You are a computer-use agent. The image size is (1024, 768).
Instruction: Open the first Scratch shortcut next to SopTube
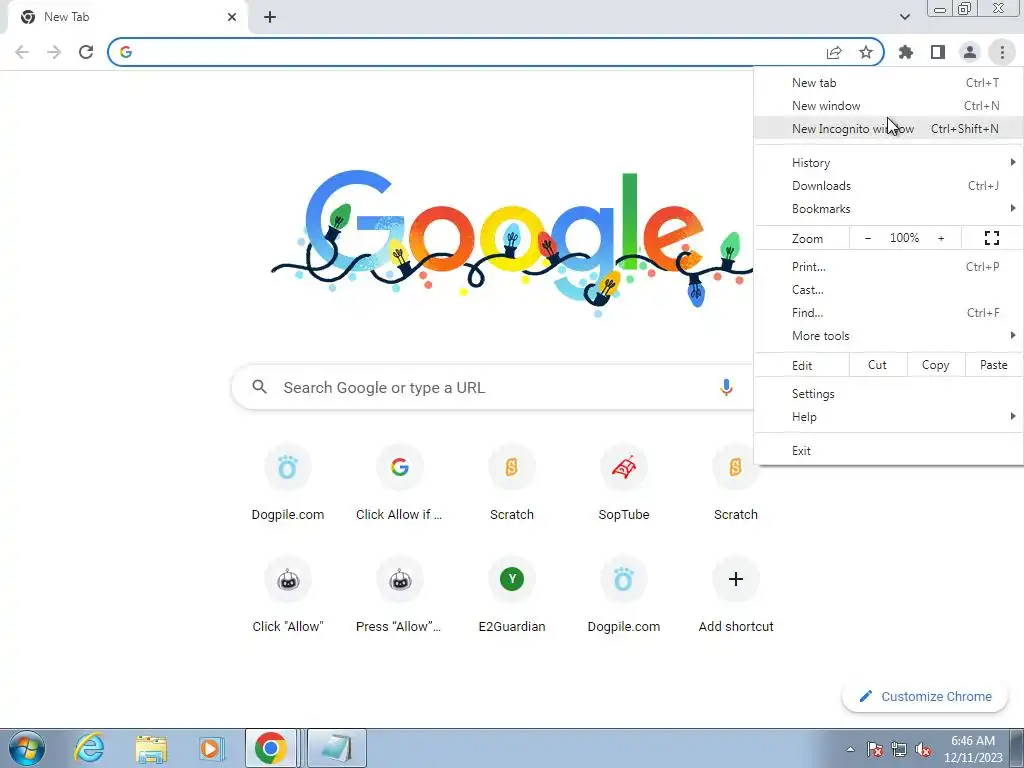(512, 483)
